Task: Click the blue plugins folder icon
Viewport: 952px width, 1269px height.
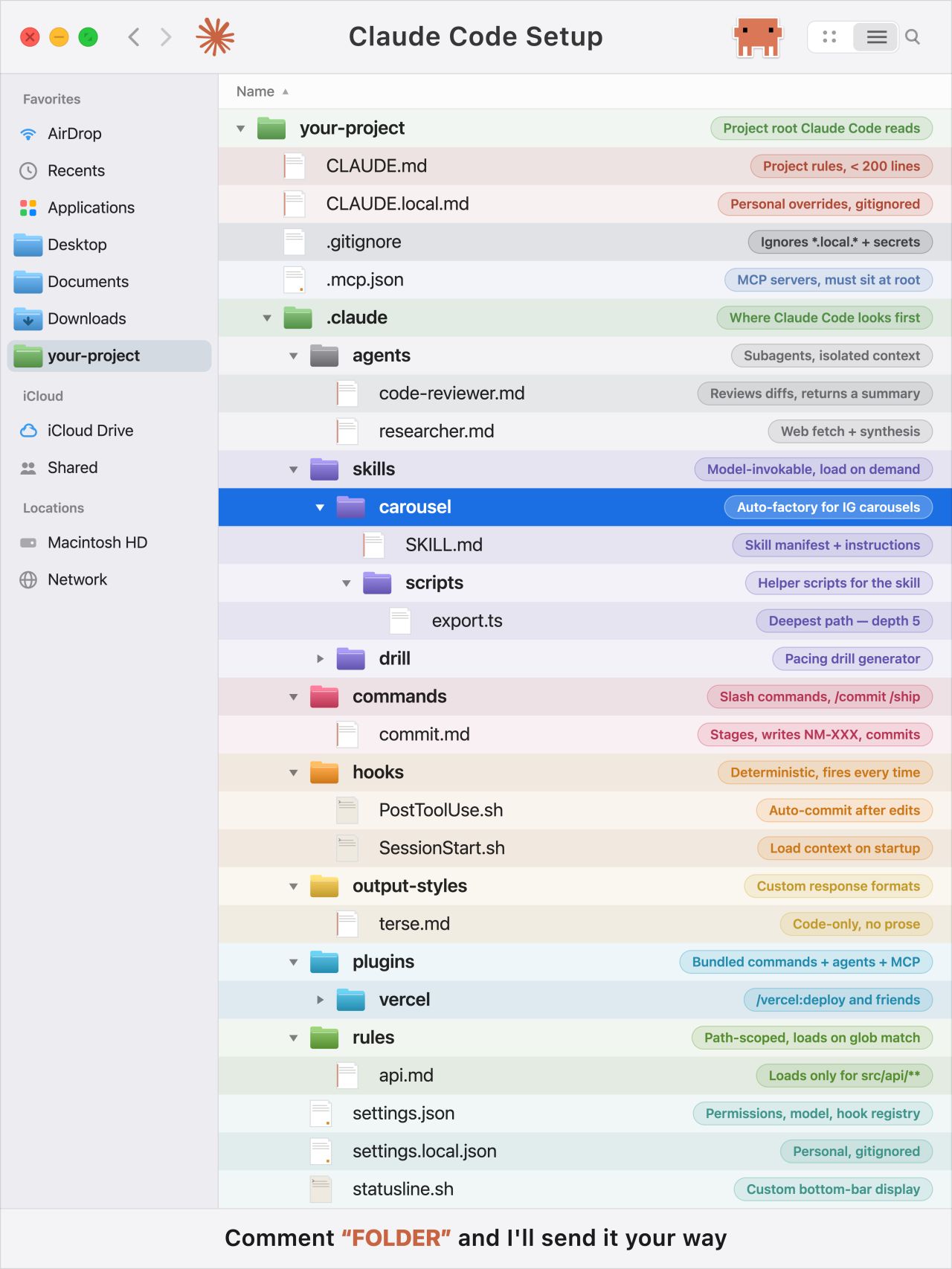Action: click(324, 962)
